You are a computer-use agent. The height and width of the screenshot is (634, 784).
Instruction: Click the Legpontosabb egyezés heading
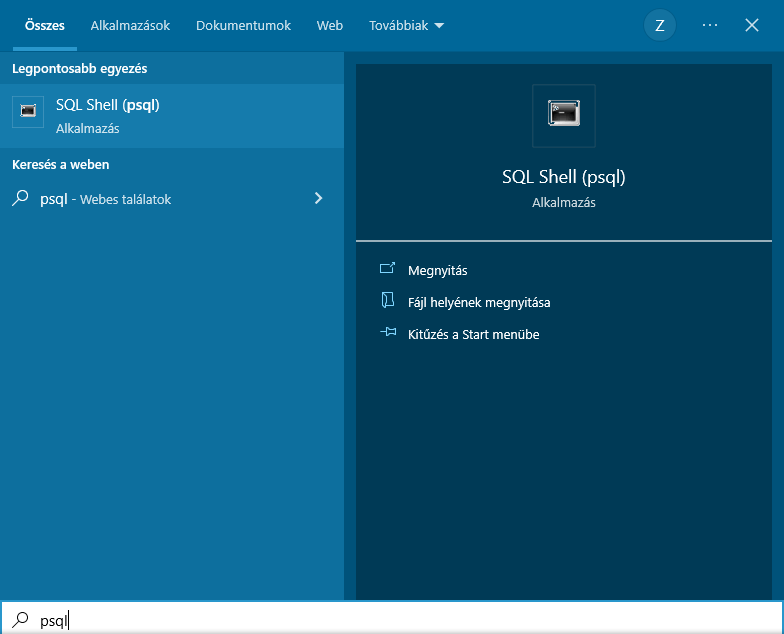tap(80, 68)
